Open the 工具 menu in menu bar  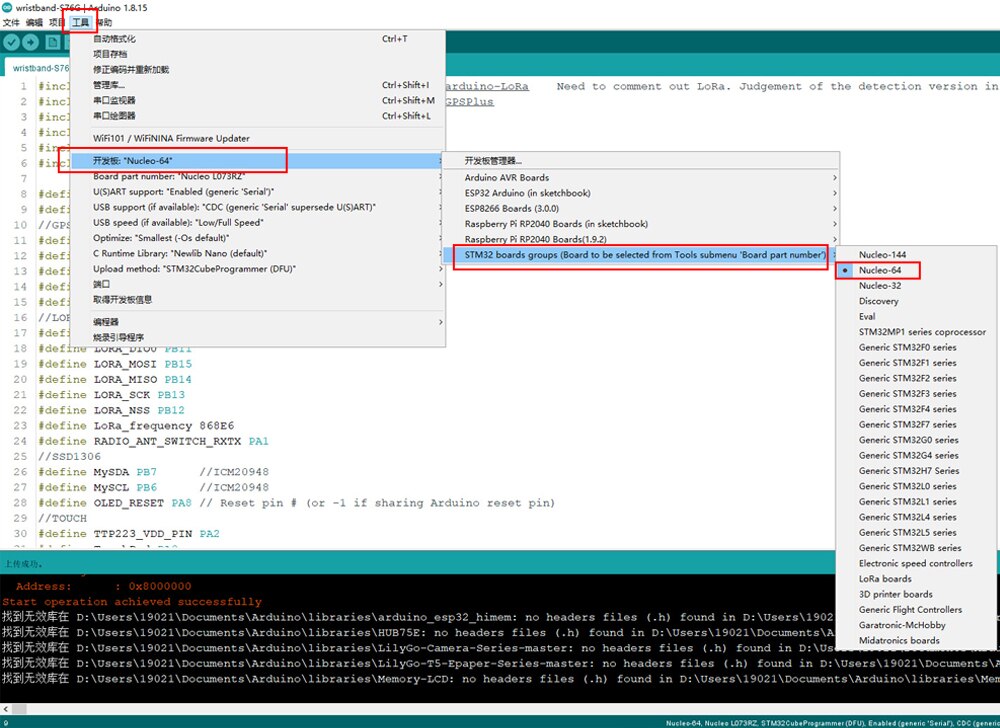(x=81, y=22)
